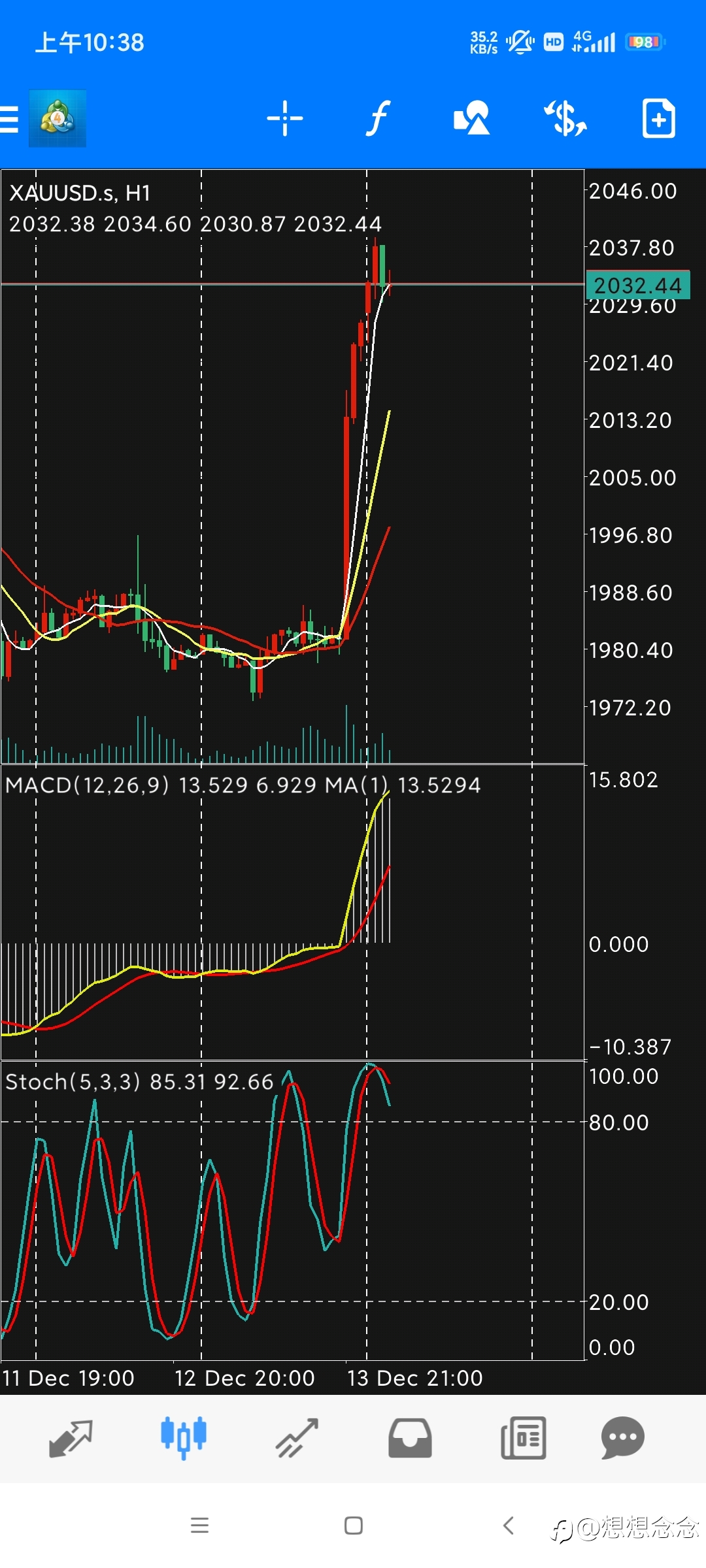Image resolution: width=706 pixels, height=1568 pixels.
Task: Tap the muted bell status icon
Action: (x=520, y=42)
